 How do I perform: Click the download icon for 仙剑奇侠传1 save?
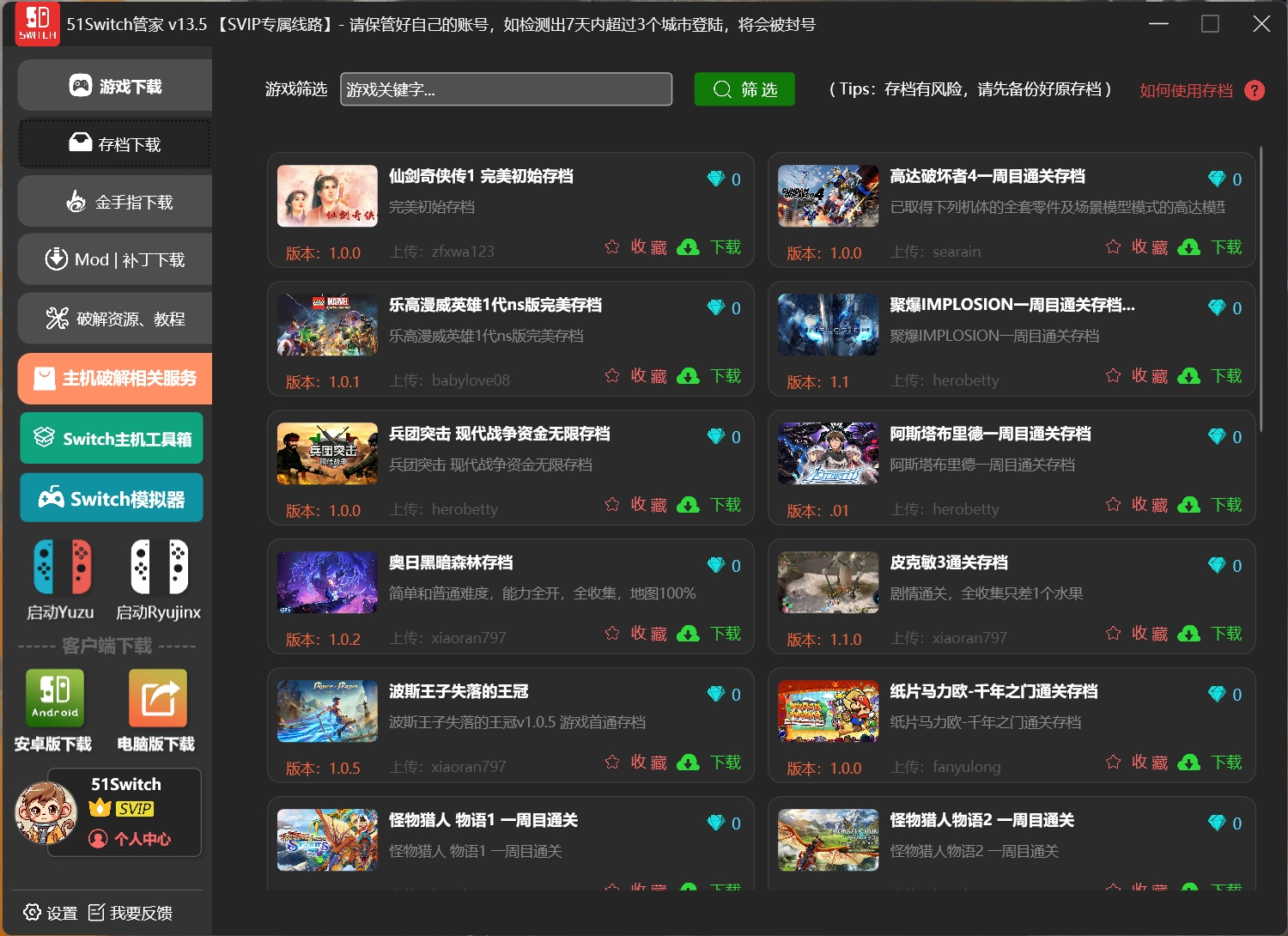(688, 247)
